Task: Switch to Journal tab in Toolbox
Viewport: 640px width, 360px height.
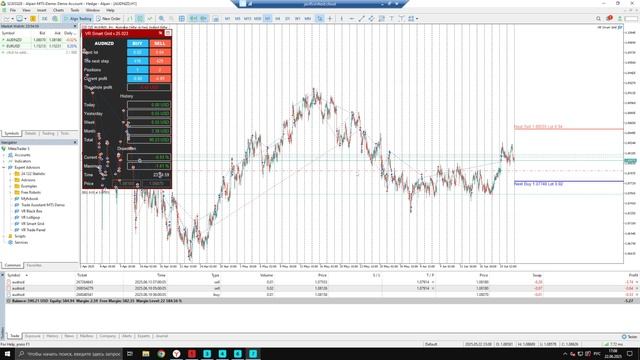Action: pos(162,336)
